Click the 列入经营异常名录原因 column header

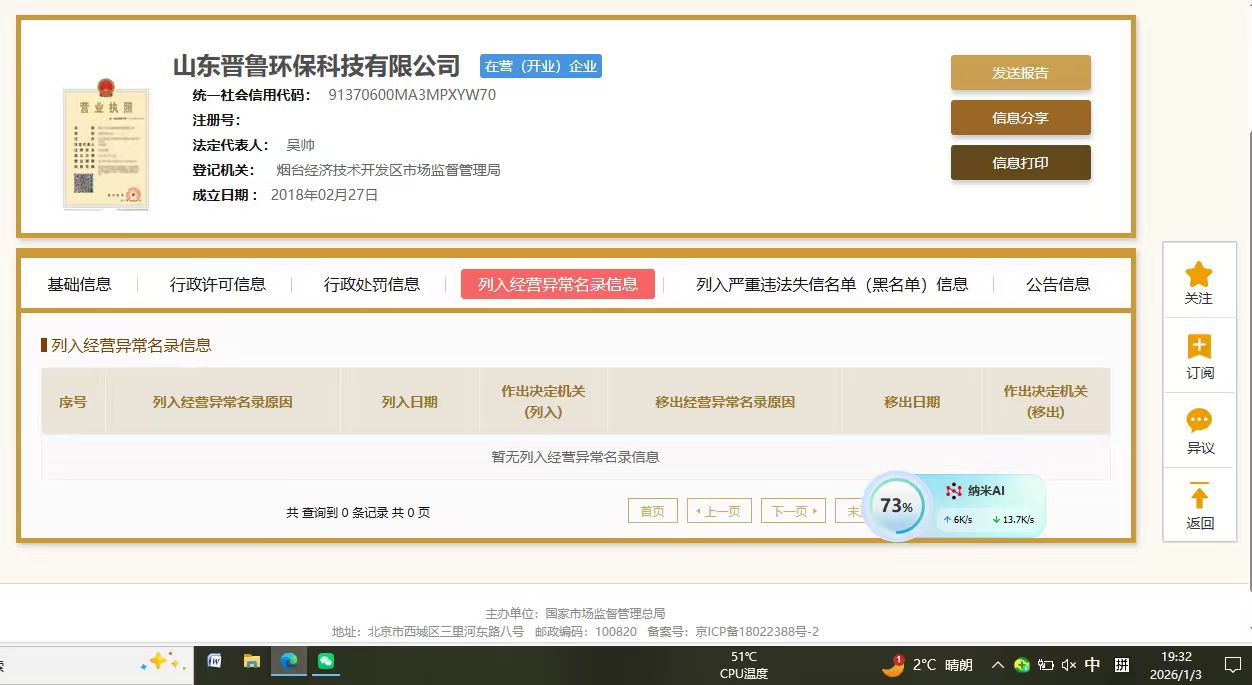pyautogui.click(x=223, y=402)
